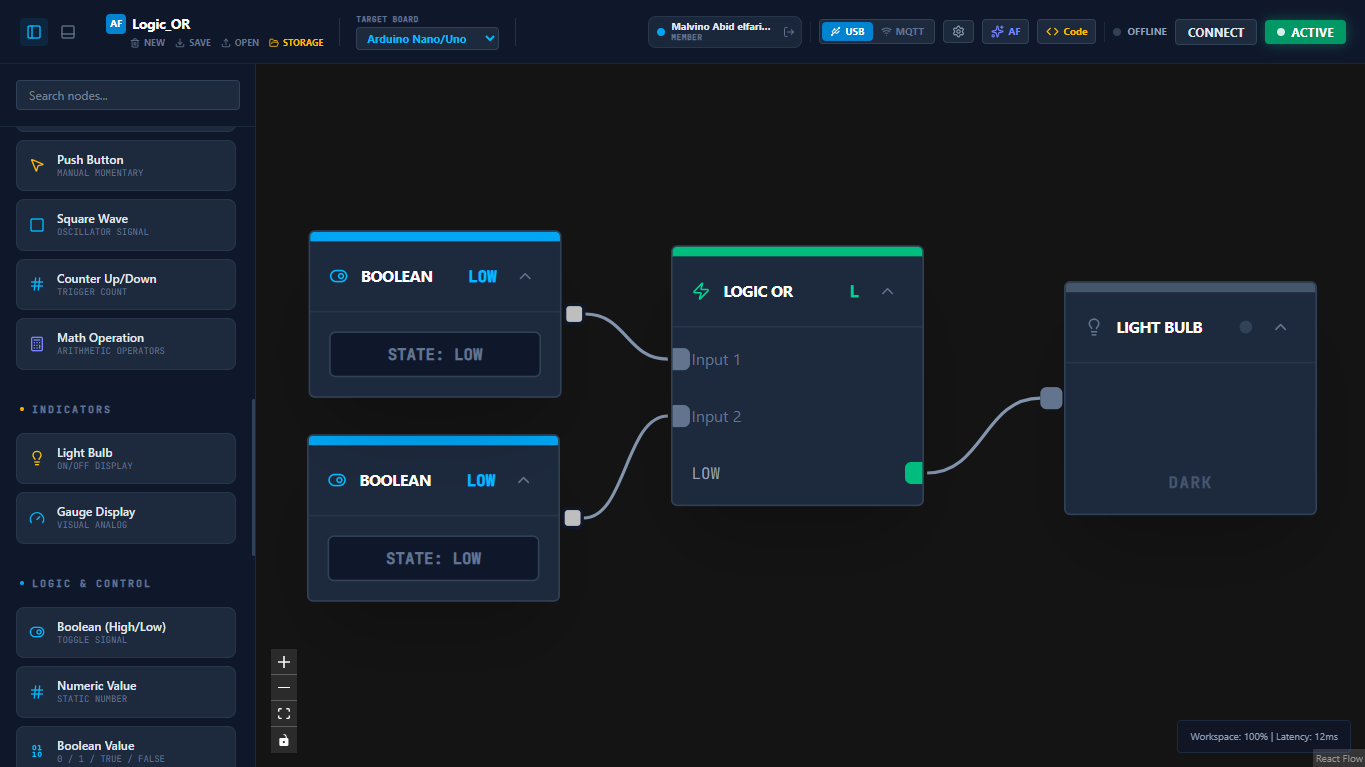Image resolution: width=1365 pixels, height=767 pixels.
Task: Click the LIGHT BULB input handle
Action: click(x=1051, y=398)
